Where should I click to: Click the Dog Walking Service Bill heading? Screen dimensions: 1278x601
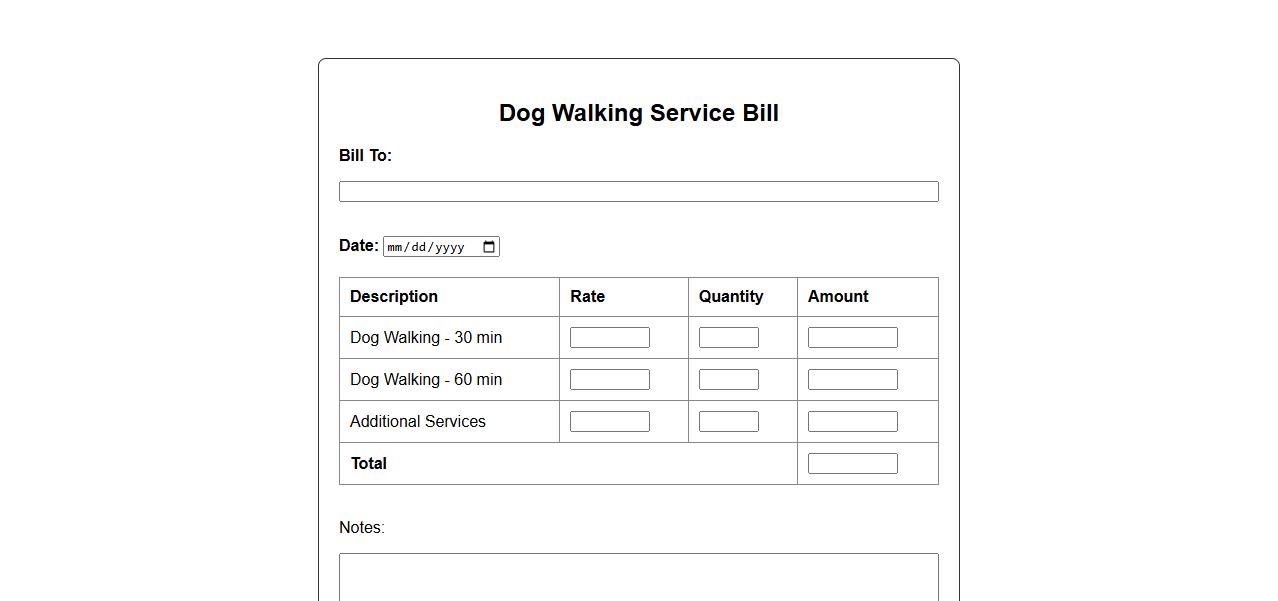click(x=638, y=113)
